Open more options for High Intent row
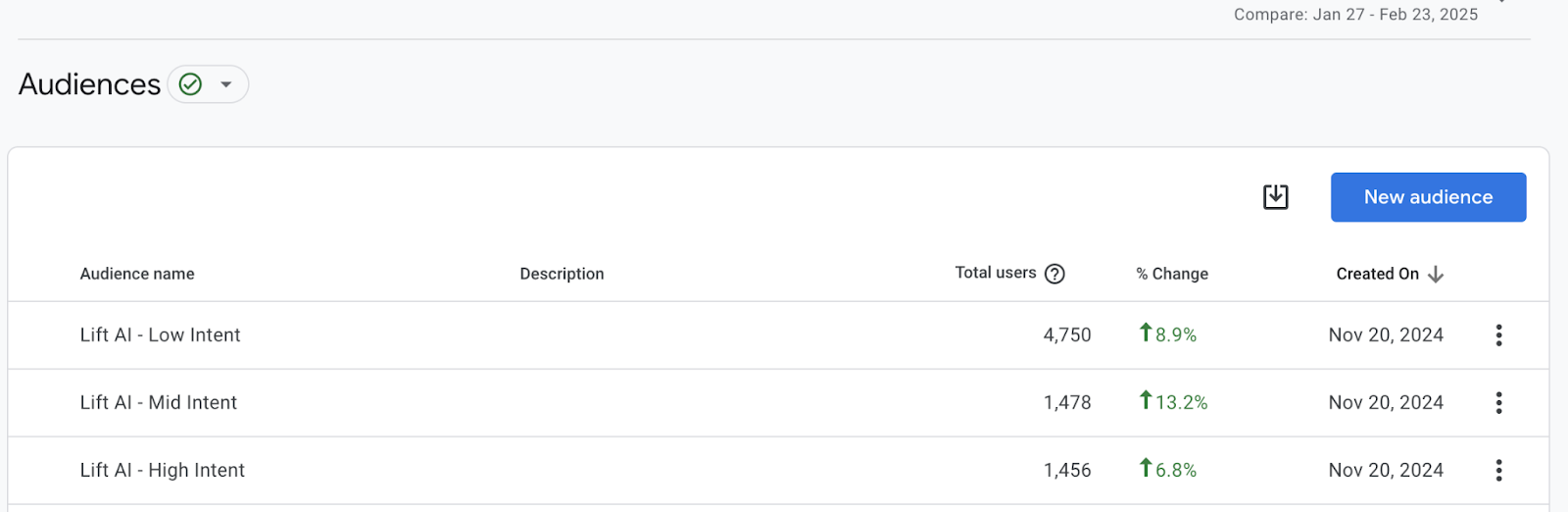Viewport: 1568px width, 512px height. [x=1498, y=471]
